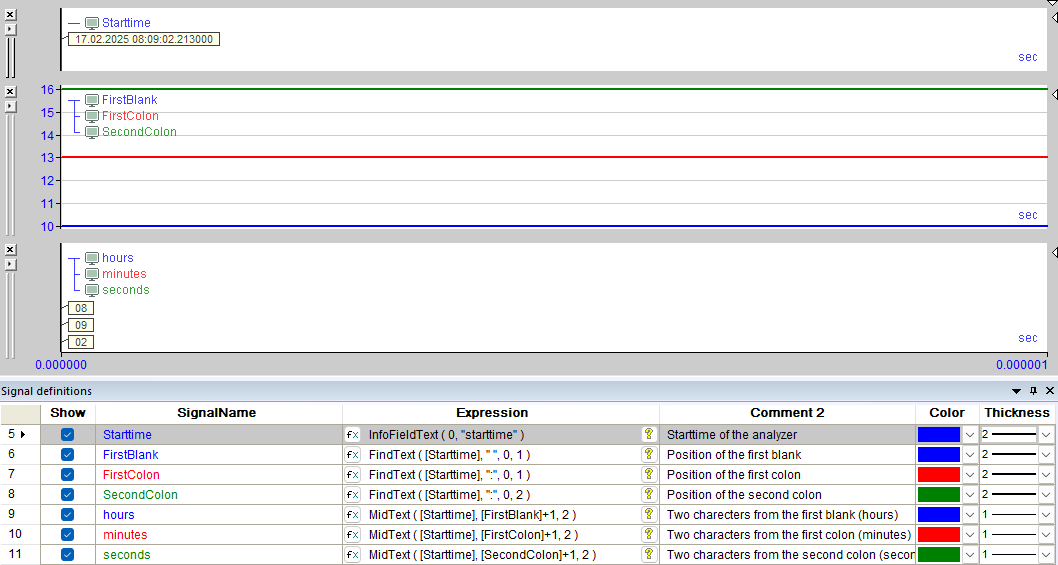Image resolution: width=1058 pixels, height=565 pixels.
Task: Click the help icon in seconds expression cell
Action: pos(649,554)
